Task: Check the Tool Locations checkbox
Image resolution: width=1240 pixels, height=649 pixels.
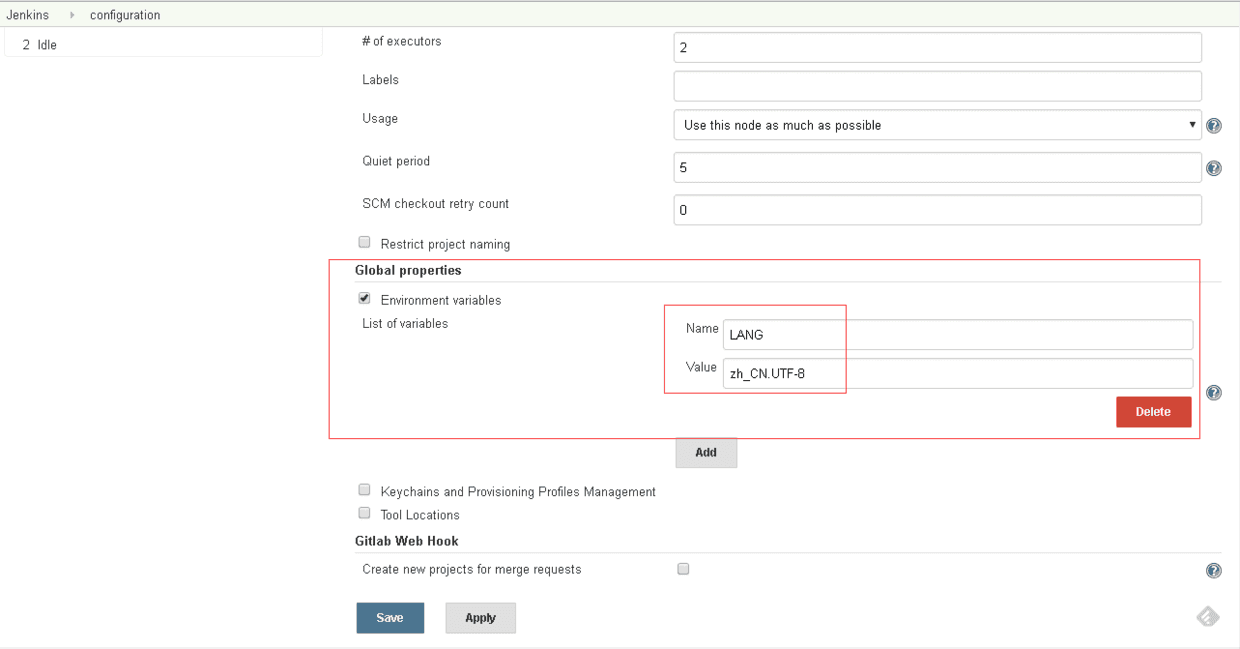Action: tap(364, 513)
